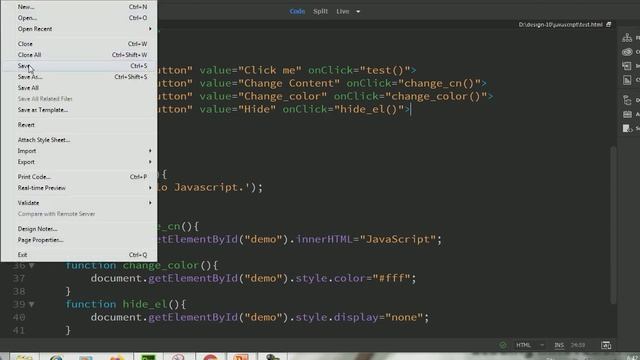This screenshot has width=640, height=360.
Task: Click the "Click me" value in code
Action: pyautogui.click(x=269, y=70)
